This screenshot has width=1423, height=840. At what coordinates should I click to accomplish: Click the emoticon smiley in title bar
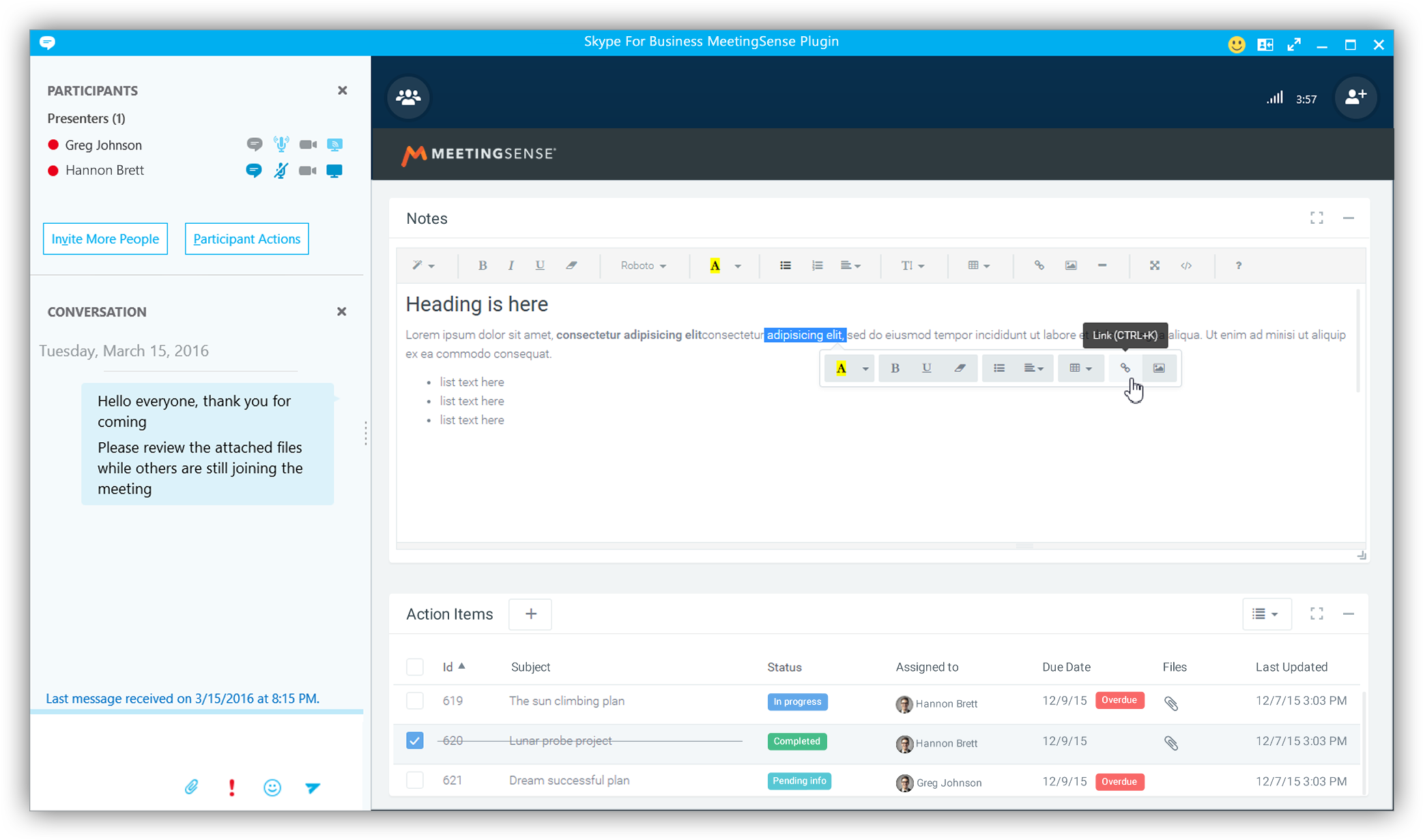[x=1236, y=45]
